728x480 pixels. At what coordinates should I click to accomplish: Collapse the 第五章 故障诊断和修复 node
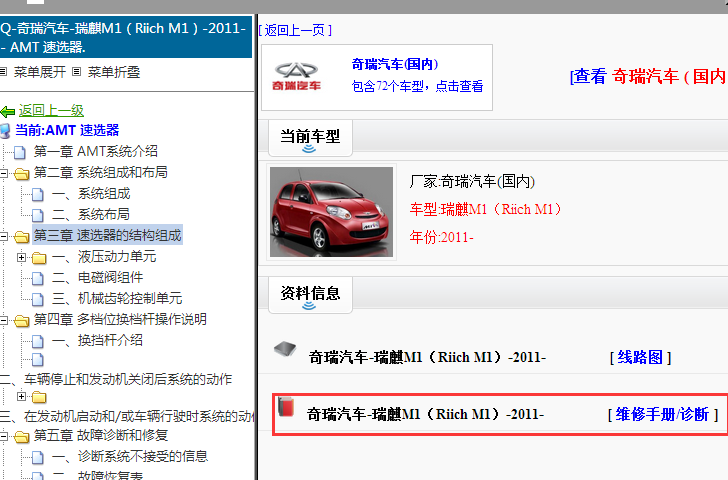click(4, 436)
